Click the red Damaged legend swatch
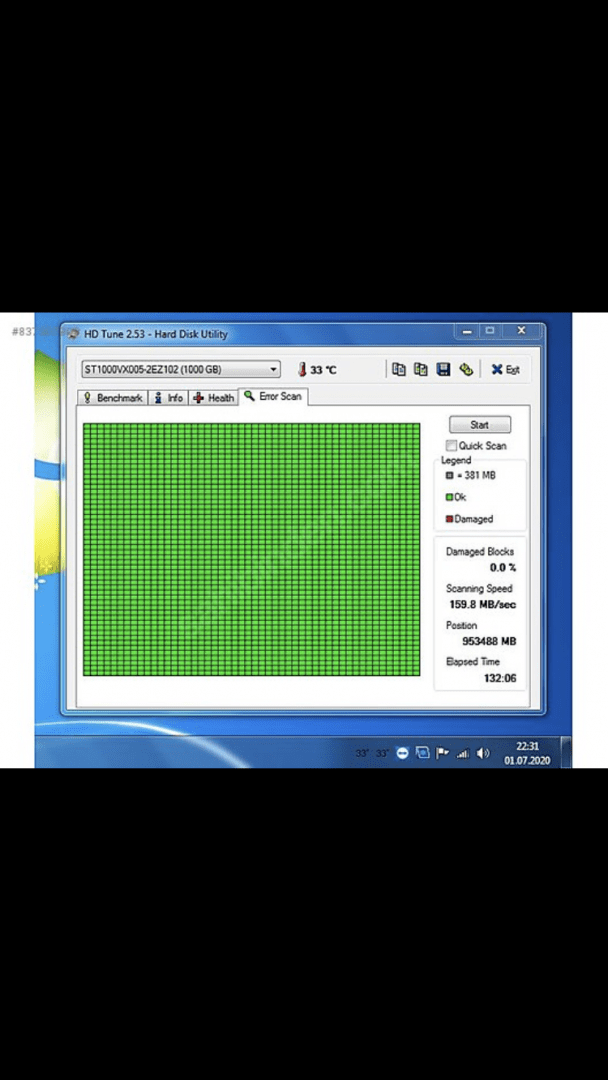608x1080 pixels. tap(450, 519)
